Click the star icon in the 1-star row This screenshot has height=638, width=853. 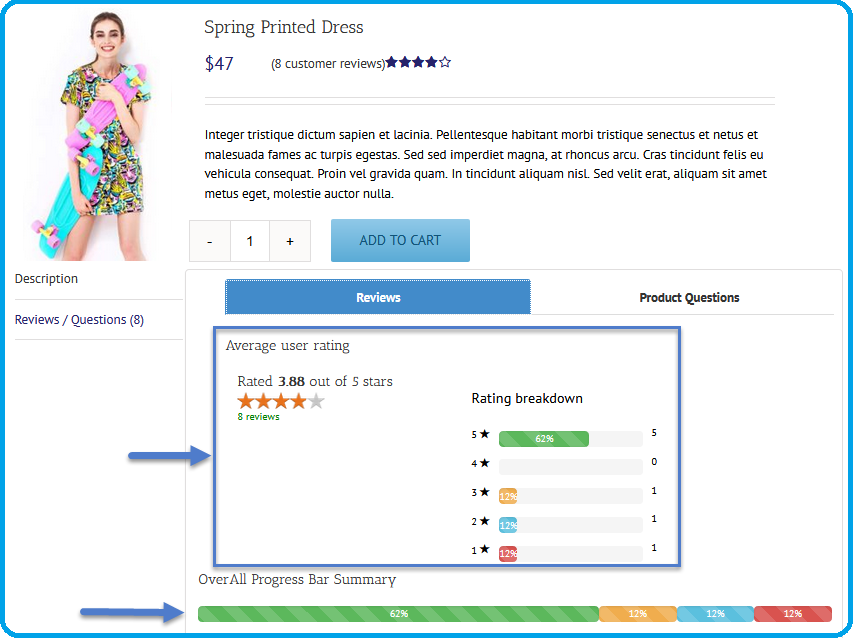tap(485, 549)
